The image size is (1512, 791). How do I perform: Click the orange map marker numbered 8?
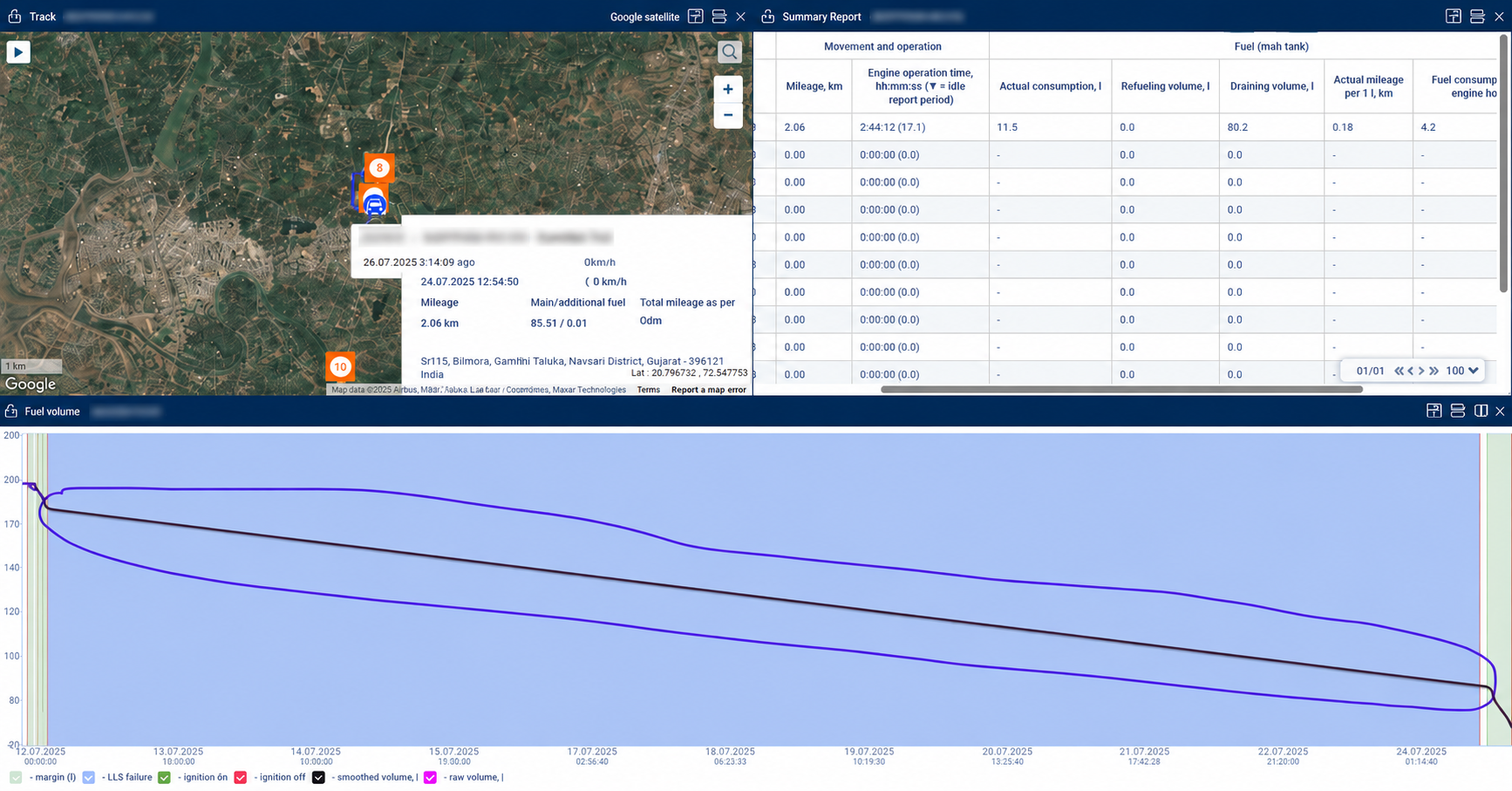tap(379, 167)
